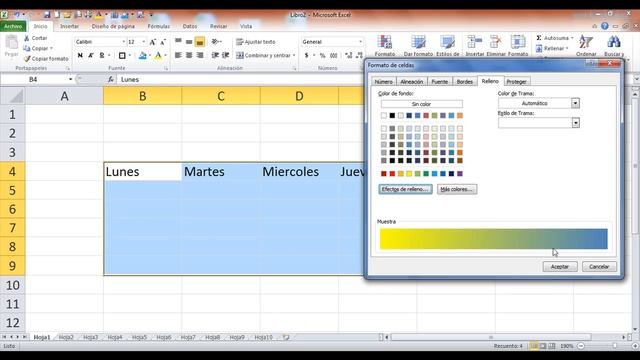Select column D header
Image resolution: width=640 pixels, height=360 pixels.
pos(299,96)
